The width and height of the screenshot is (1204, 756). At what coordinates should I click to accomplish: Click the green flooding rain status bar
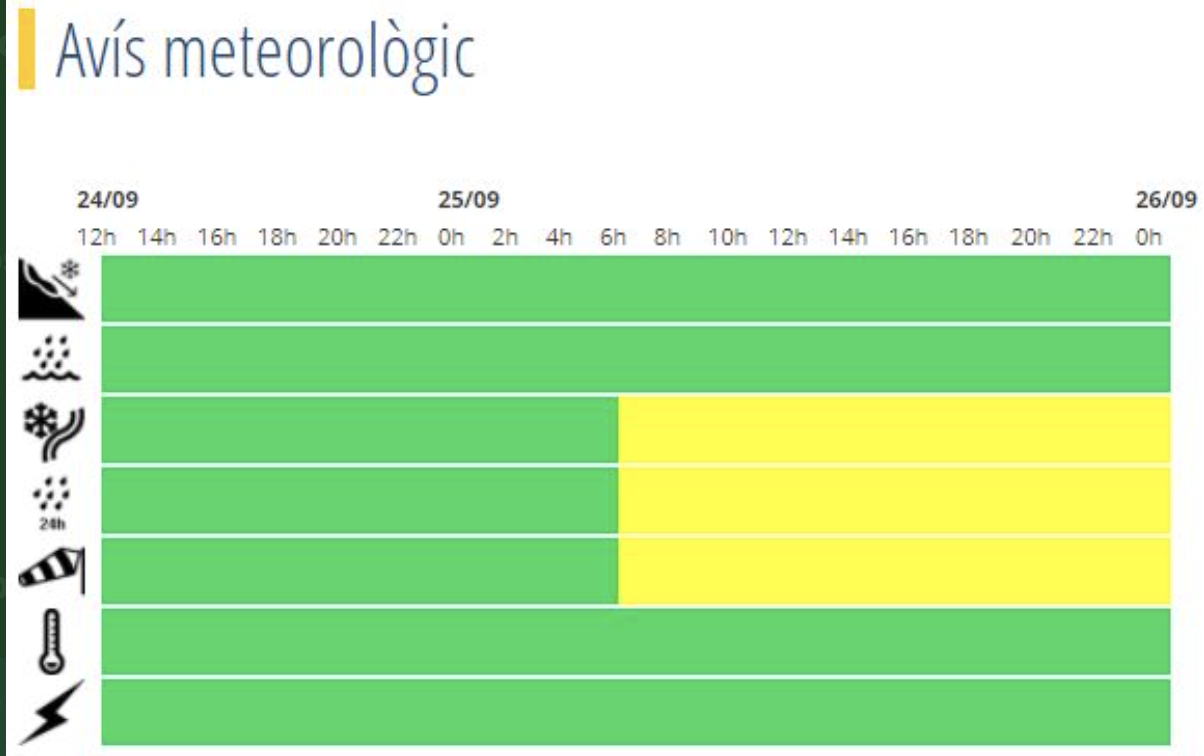coord(636,359)
